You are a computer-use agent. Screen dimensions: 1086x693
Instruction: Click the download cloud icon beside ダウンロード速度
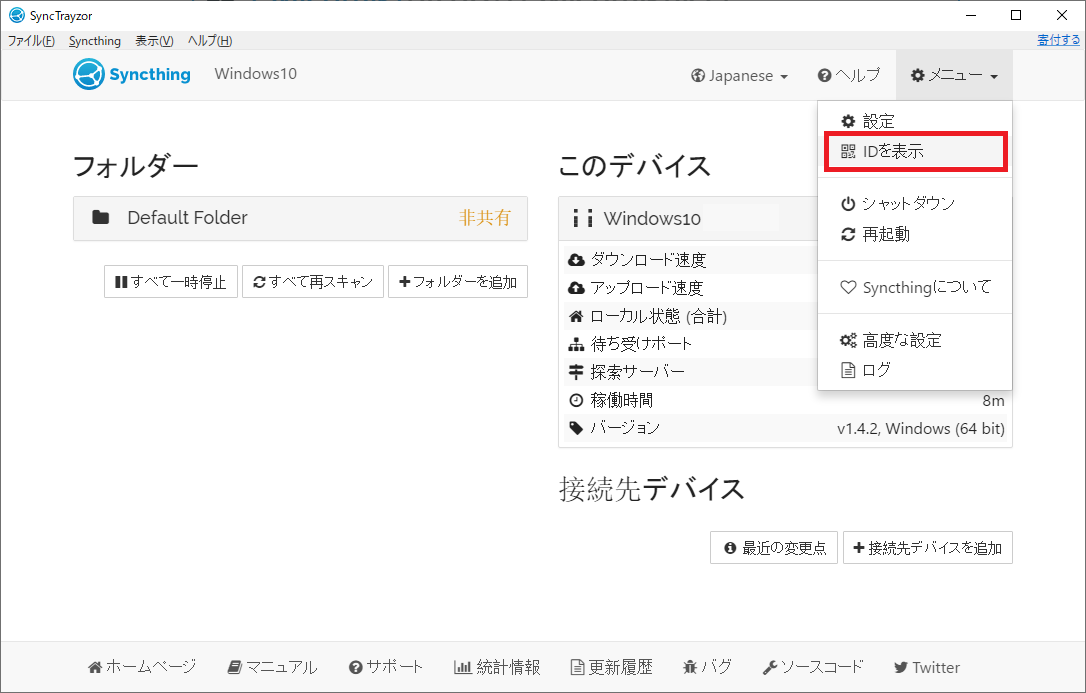[576, 260]
